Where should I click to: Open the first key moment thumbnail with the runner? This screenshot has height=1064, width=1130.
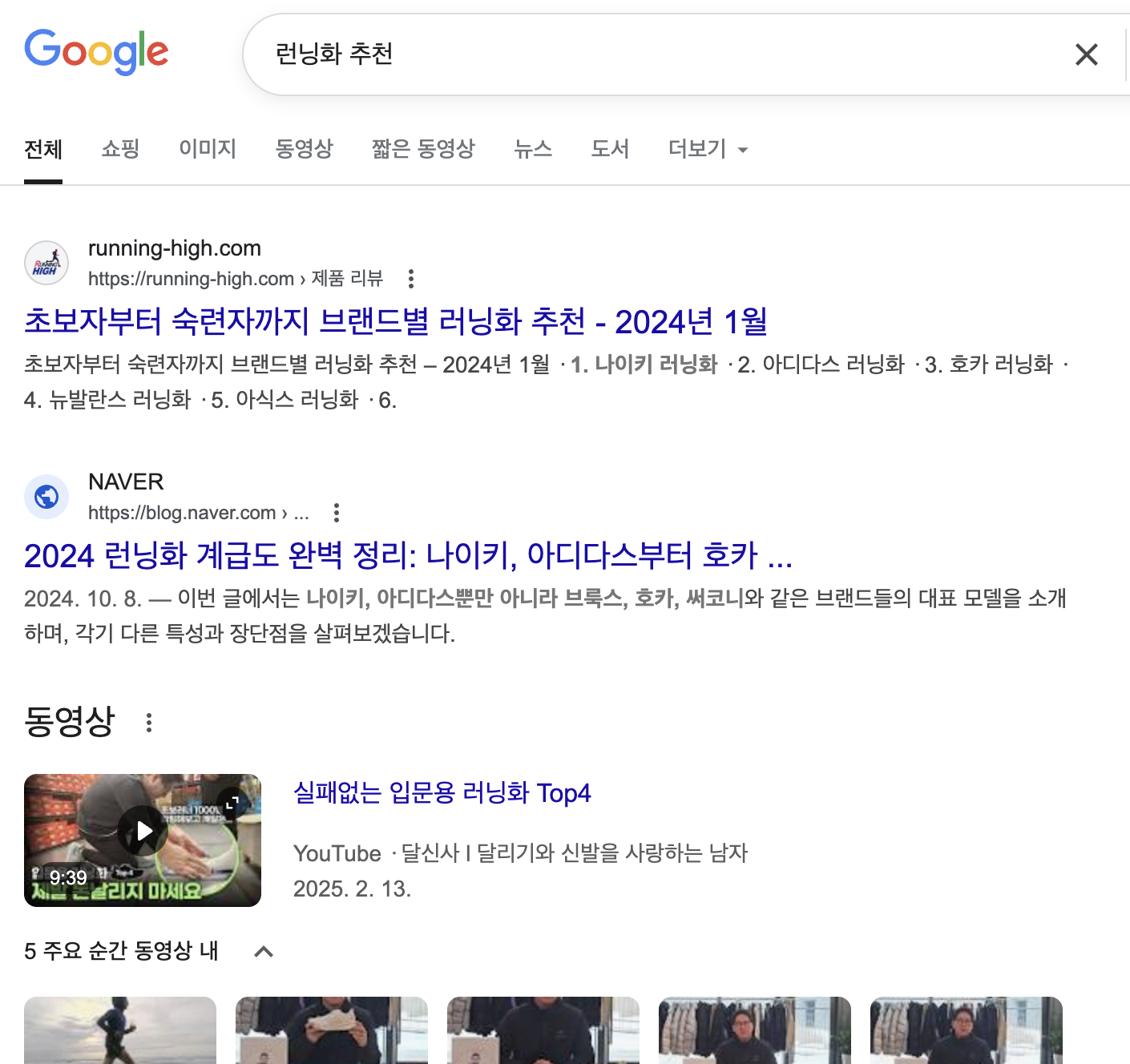pos(120,1030)
